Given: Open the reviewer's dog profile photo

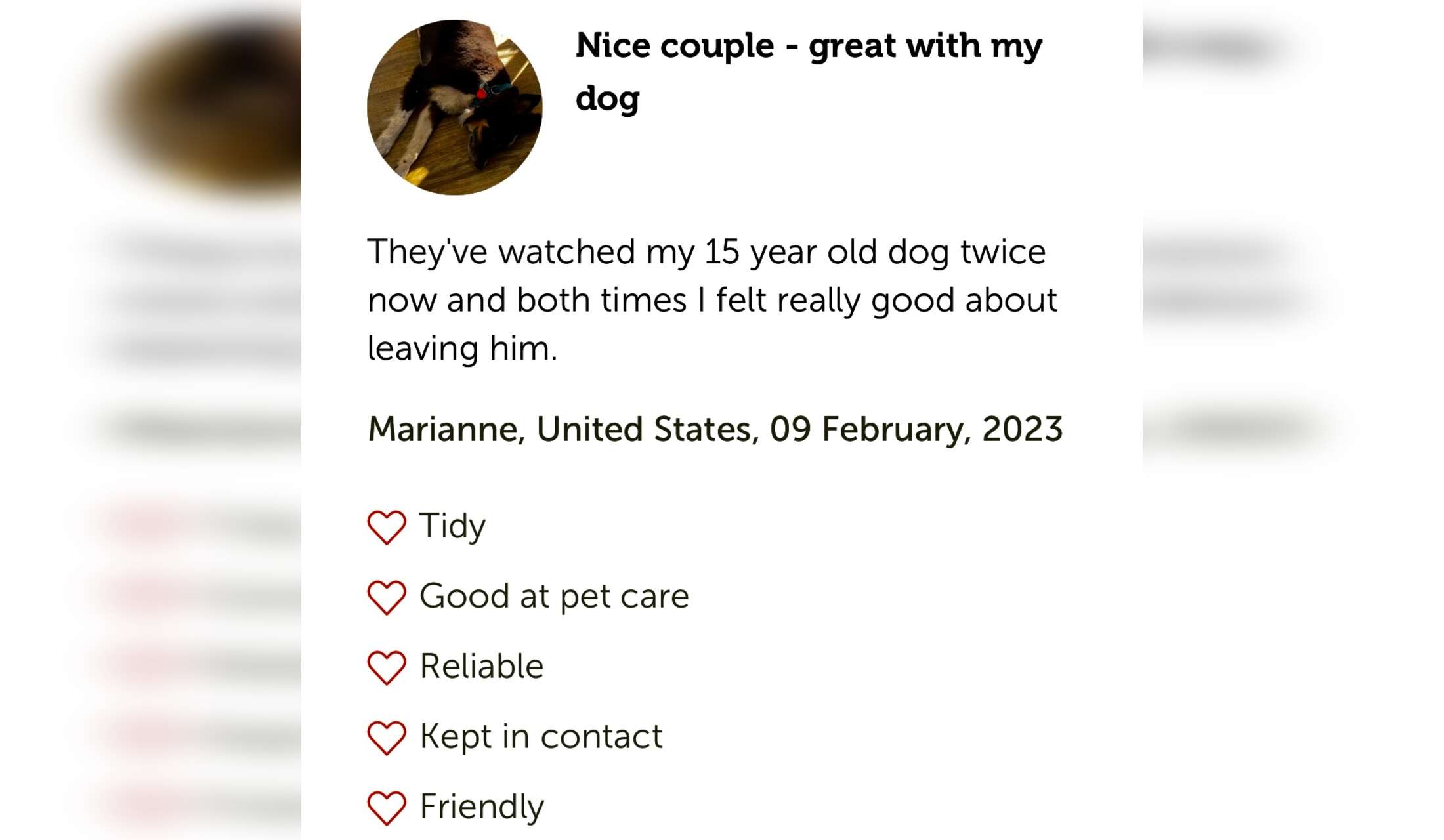Looking at the screenshot, I should 454,107.
